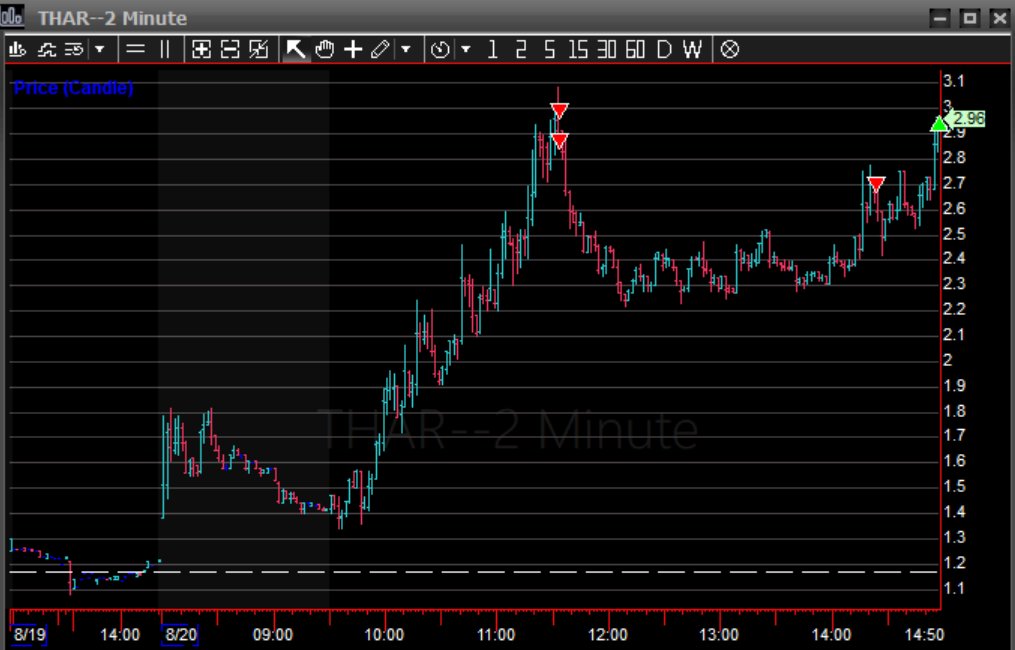Select the crosshair tool
Viewport: 1015px width, 650px height.
coord(352,48)
